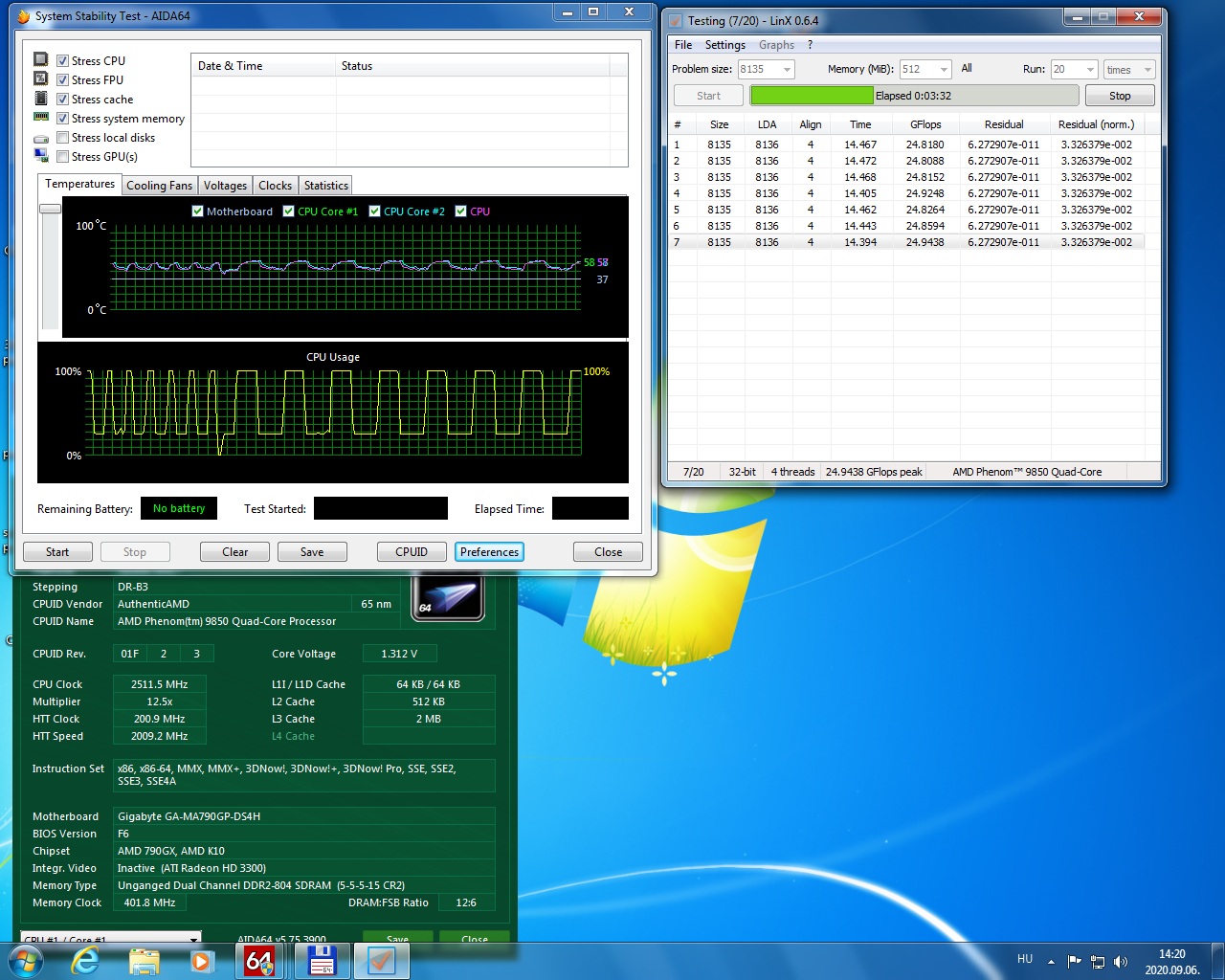Click the volume speaker tray icon
Screen dimensions: 1225x980
pyautogui.click(x=1121, y=962)
